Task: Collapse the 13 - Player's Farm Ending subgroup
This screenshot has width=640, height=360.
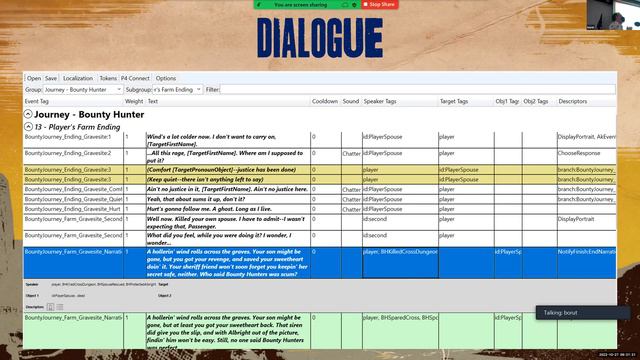Action: point(28,127)
